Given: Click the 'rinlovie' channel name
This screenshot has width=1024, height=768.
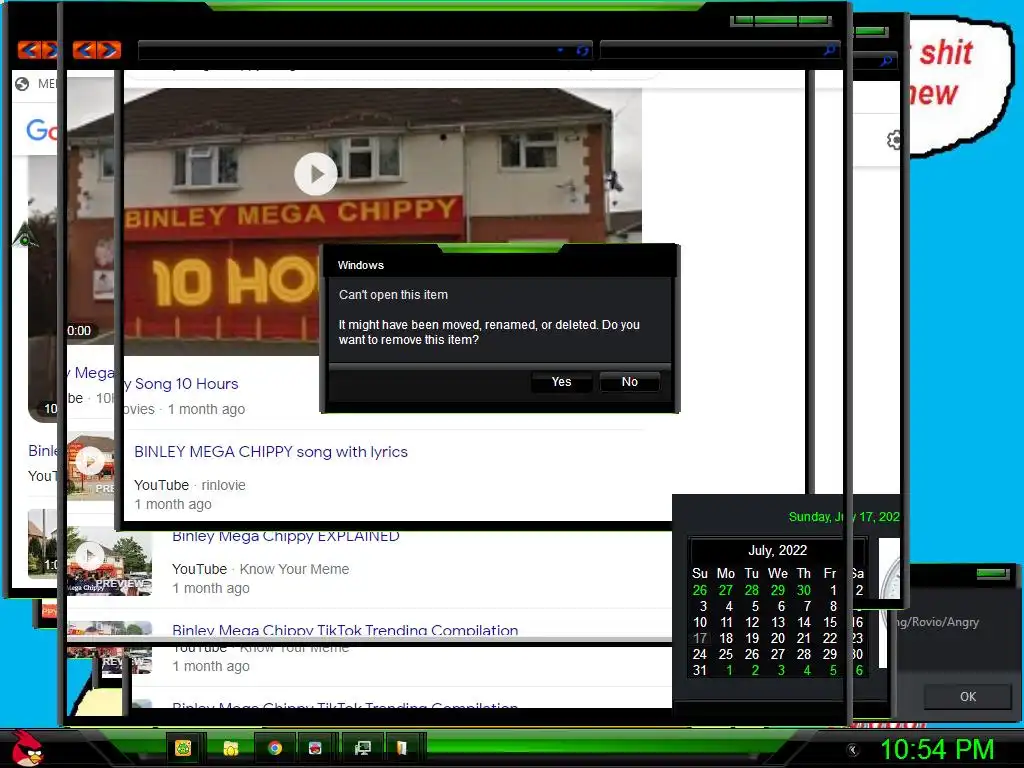Looking at the screenshot, I should click(223, 485).
